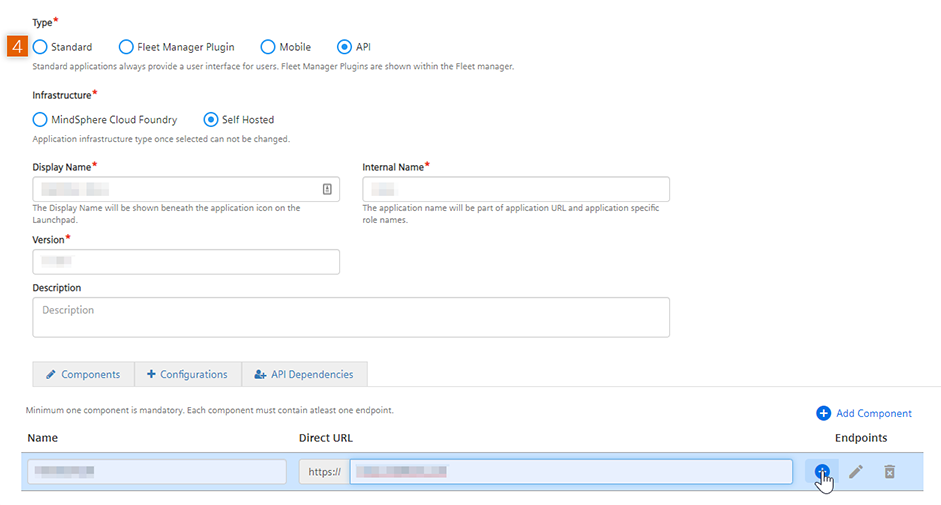941x505 pixels.
Task: Edit the component using the pencil icon
Action: (856, 471)
